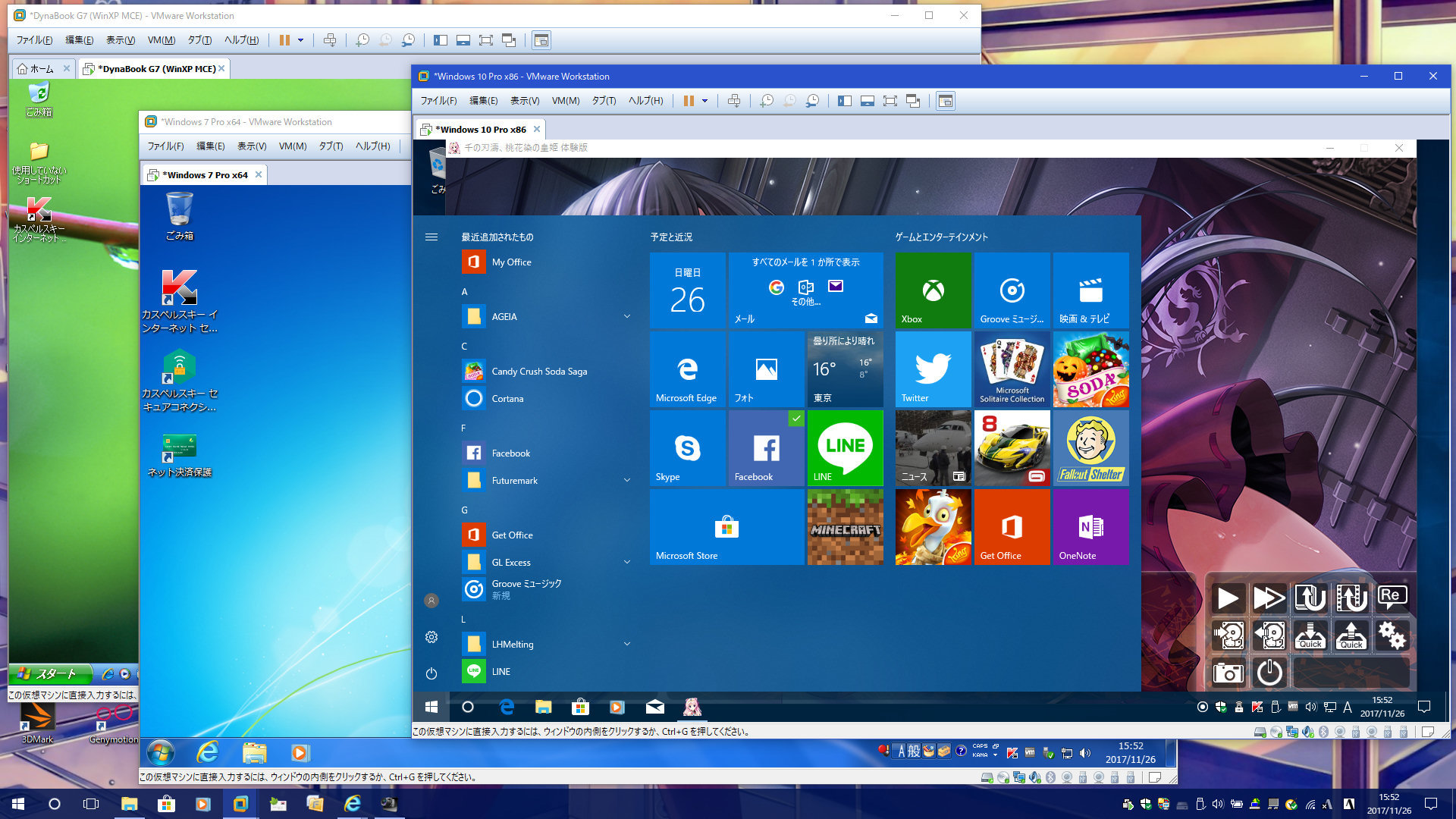Open the game load disk icon
Viewport: 1456px width, 819px height.
(1269, 635)
